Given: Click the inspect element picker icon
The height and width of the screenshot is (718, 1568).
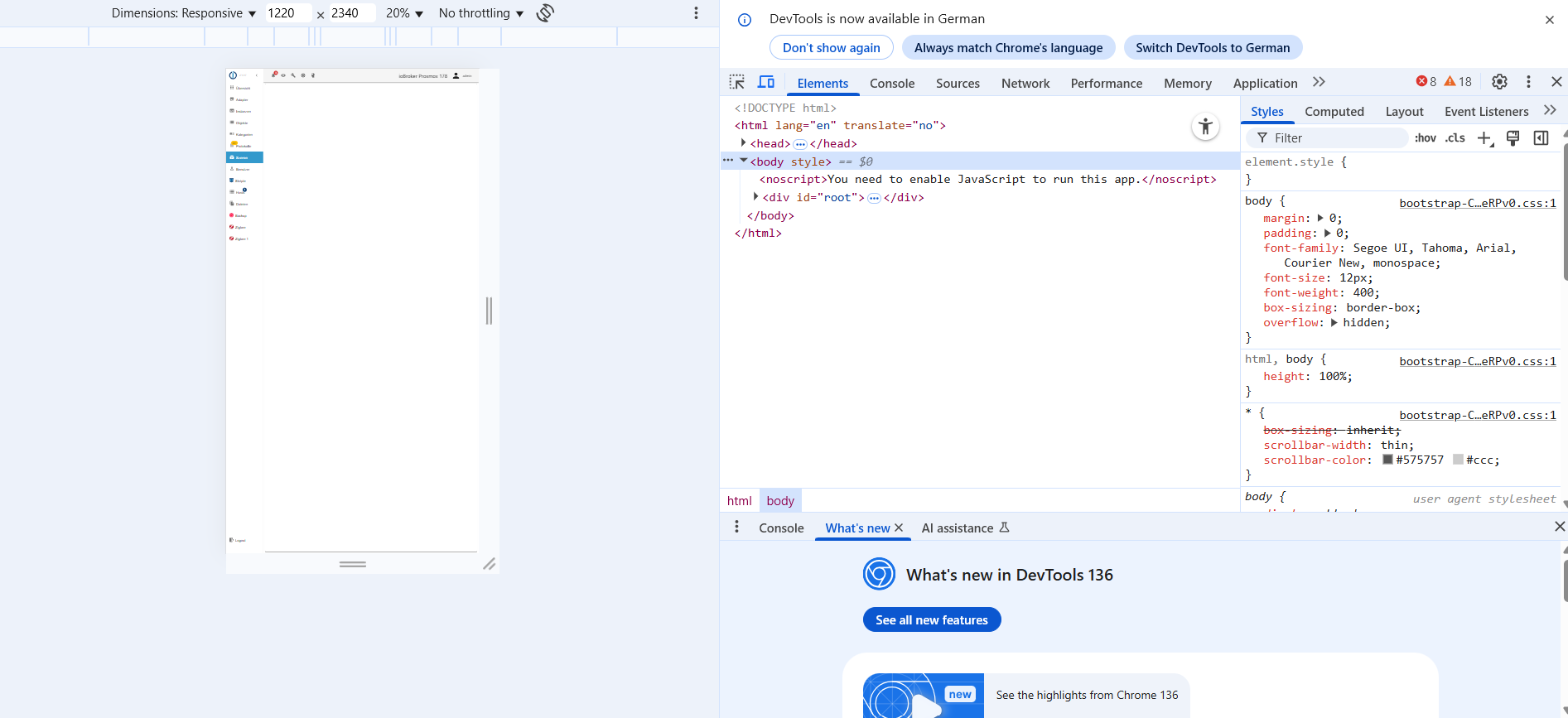Looking at the screenshot, I should point(736,82).
